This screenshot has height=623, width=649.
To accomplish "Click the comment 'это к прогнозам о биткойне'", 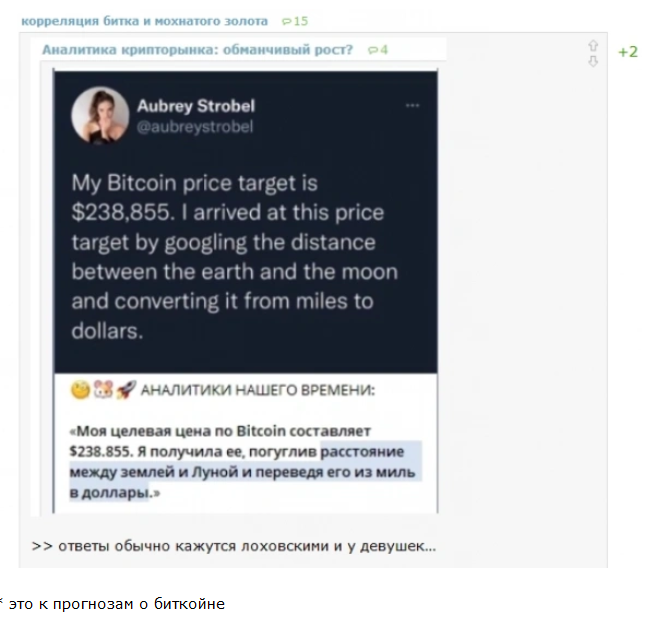I will tap(117, 604).
